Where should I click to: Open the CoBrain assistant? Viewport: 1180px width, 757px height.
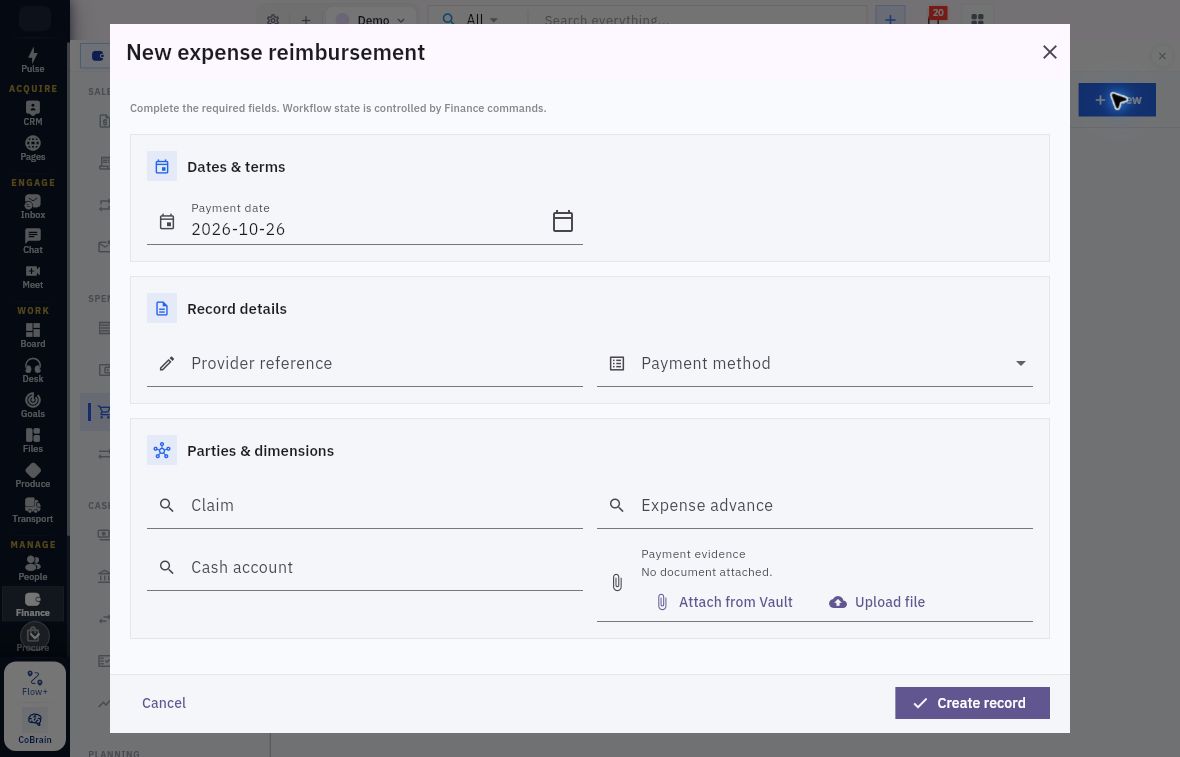[35, 728]
